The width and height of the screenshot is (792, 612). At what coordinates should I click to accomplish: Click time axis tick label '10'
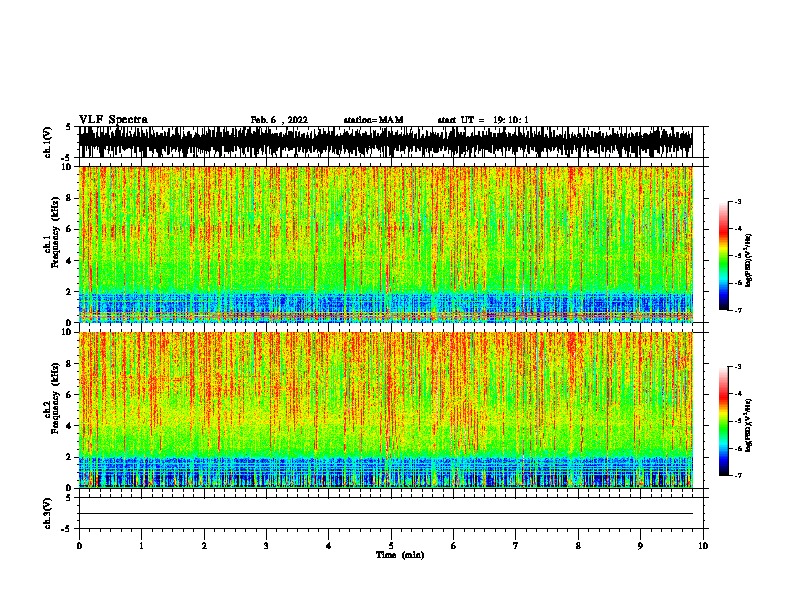(703, 546)
